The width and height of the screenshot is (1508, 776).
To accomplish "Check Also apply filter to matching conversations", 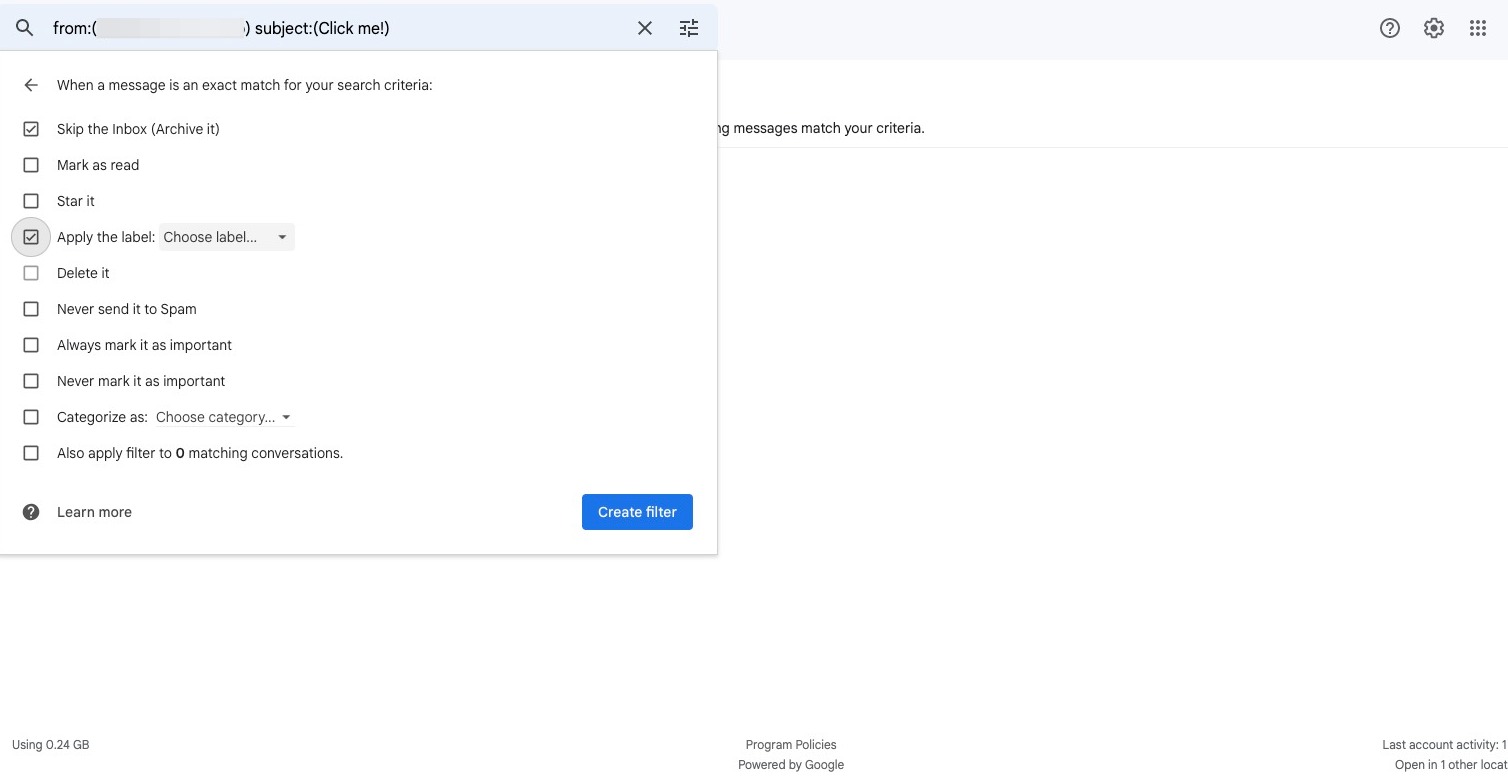I will point(31,453).
